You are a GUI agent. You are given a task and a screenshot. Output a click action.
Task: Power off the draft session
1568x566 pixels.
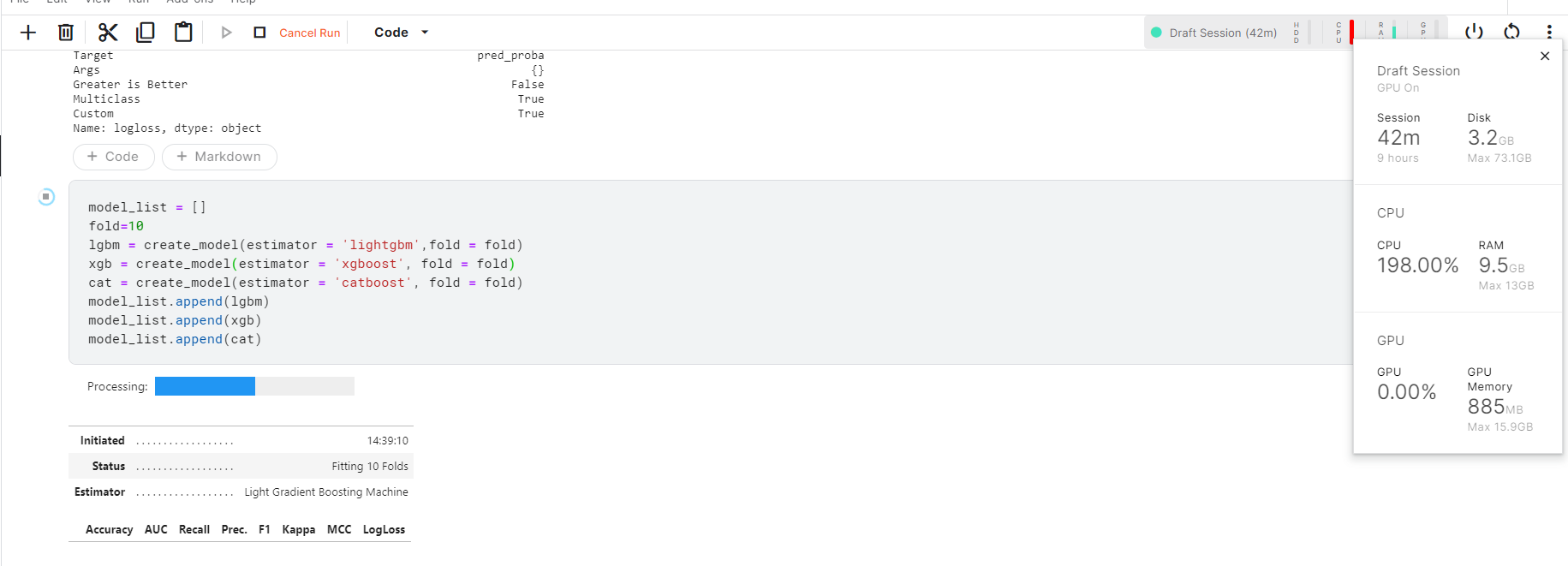pos(1474,32)
